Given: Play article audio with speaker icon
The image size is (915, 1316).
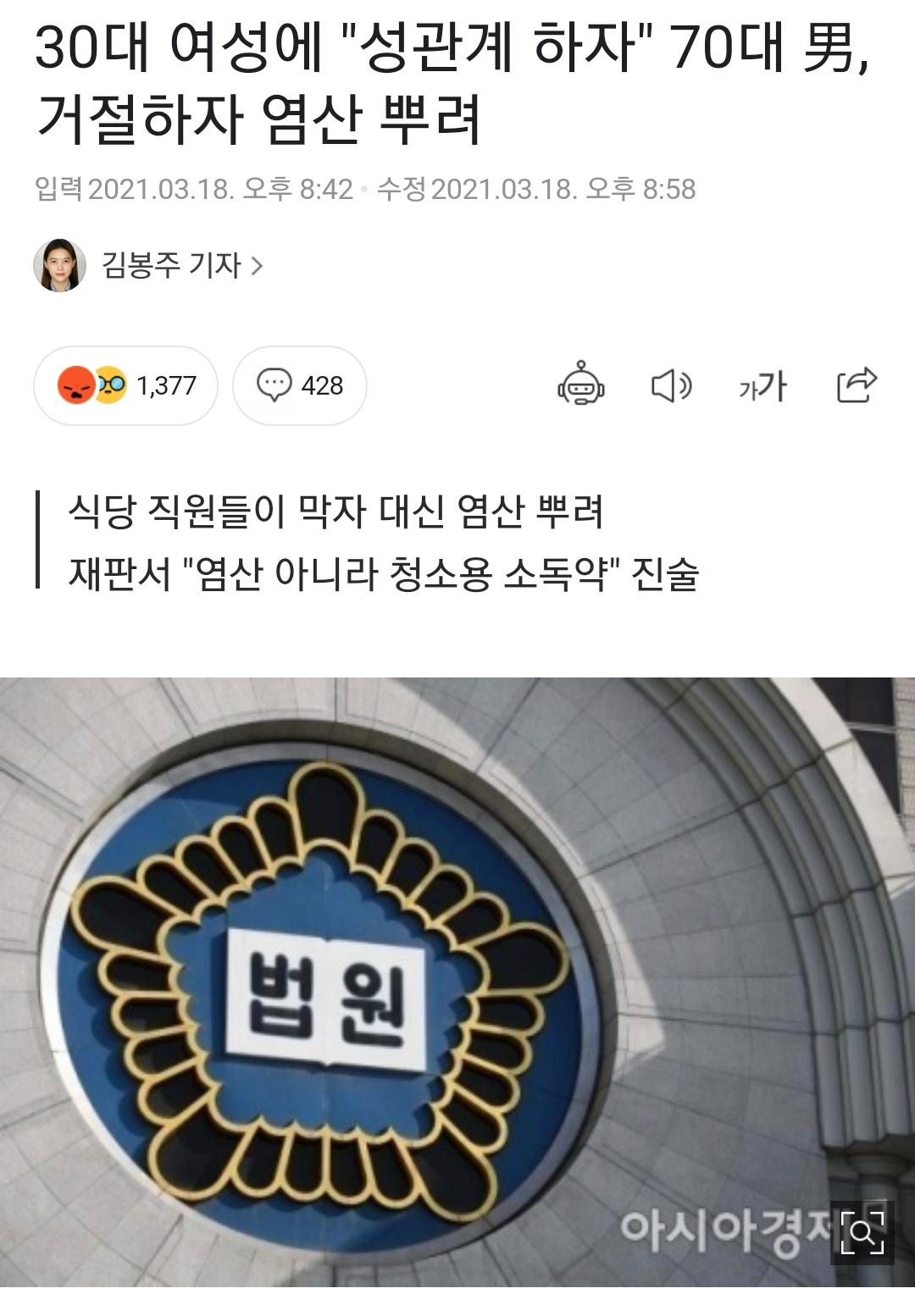Looking at the screenshot, I should [671, 386].
